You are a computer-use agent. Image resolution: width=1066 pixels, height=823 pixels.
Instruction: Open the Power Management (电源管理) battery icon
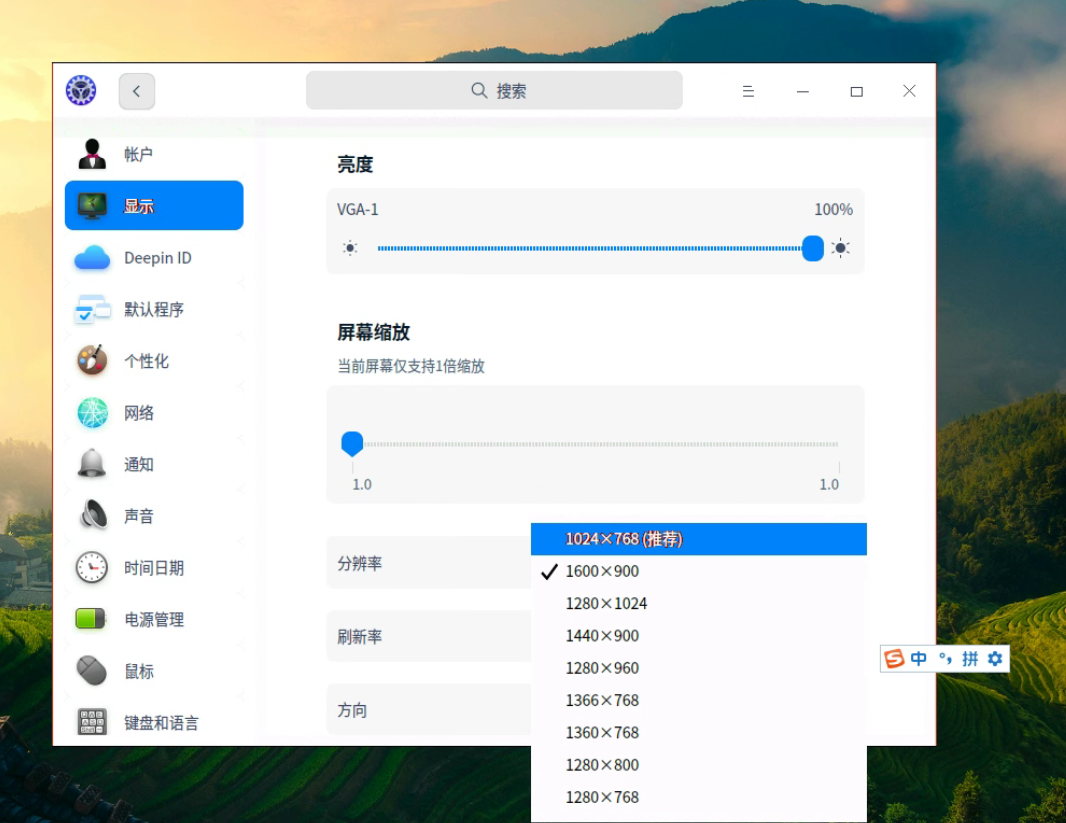(90, 618)
